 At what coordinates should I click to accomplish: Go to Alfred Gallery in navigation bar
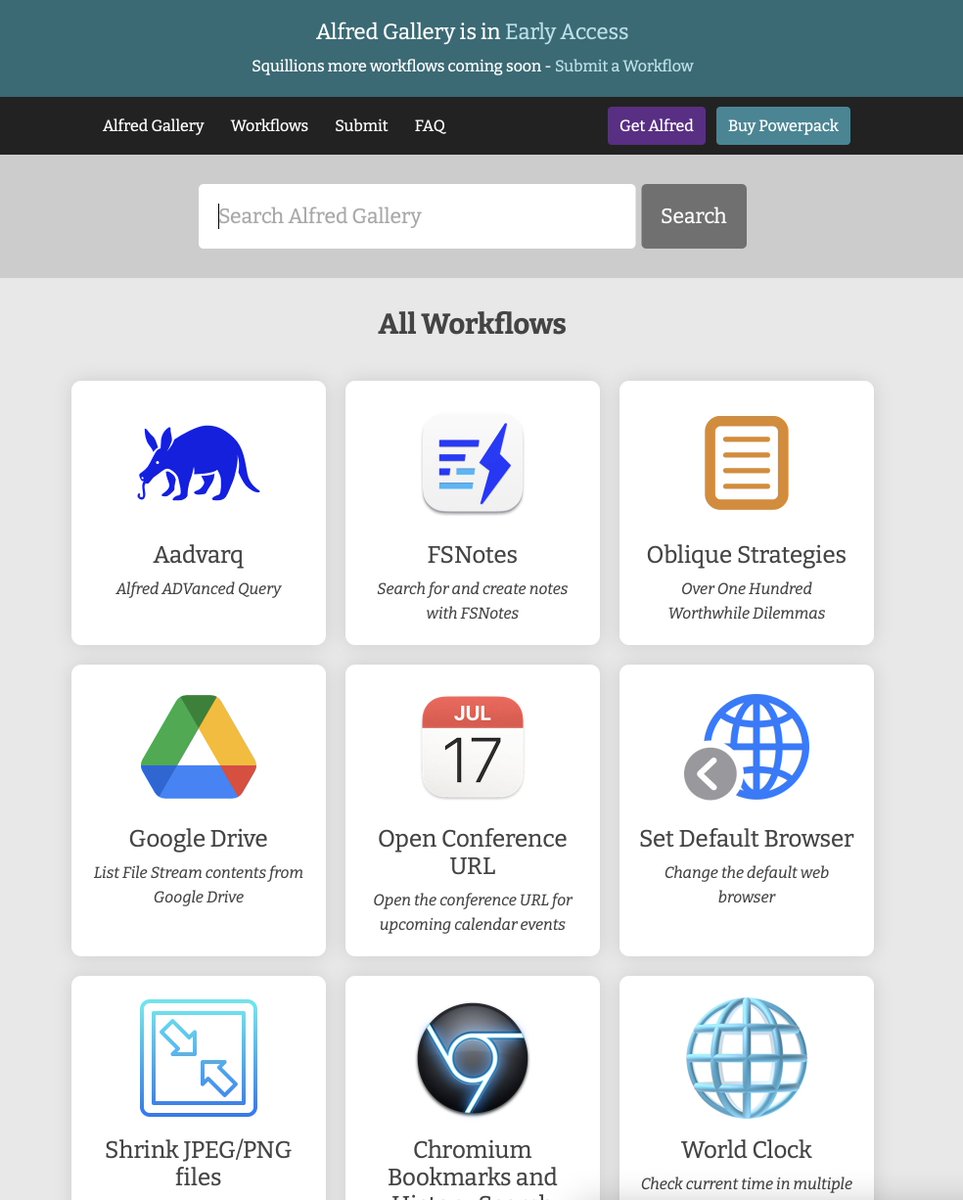(153, 126)
